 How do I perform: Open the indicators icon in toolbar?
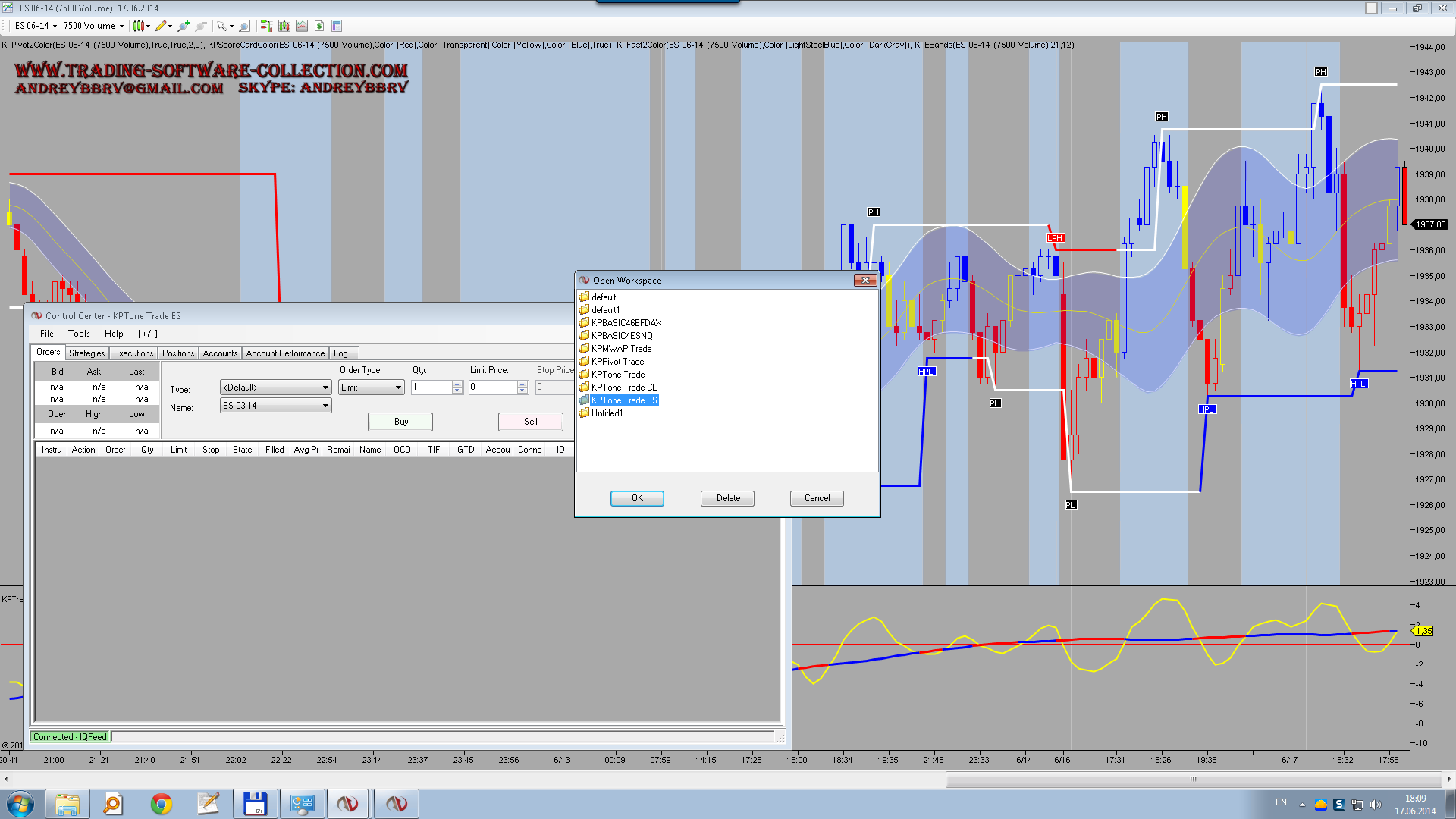(302, 26)
